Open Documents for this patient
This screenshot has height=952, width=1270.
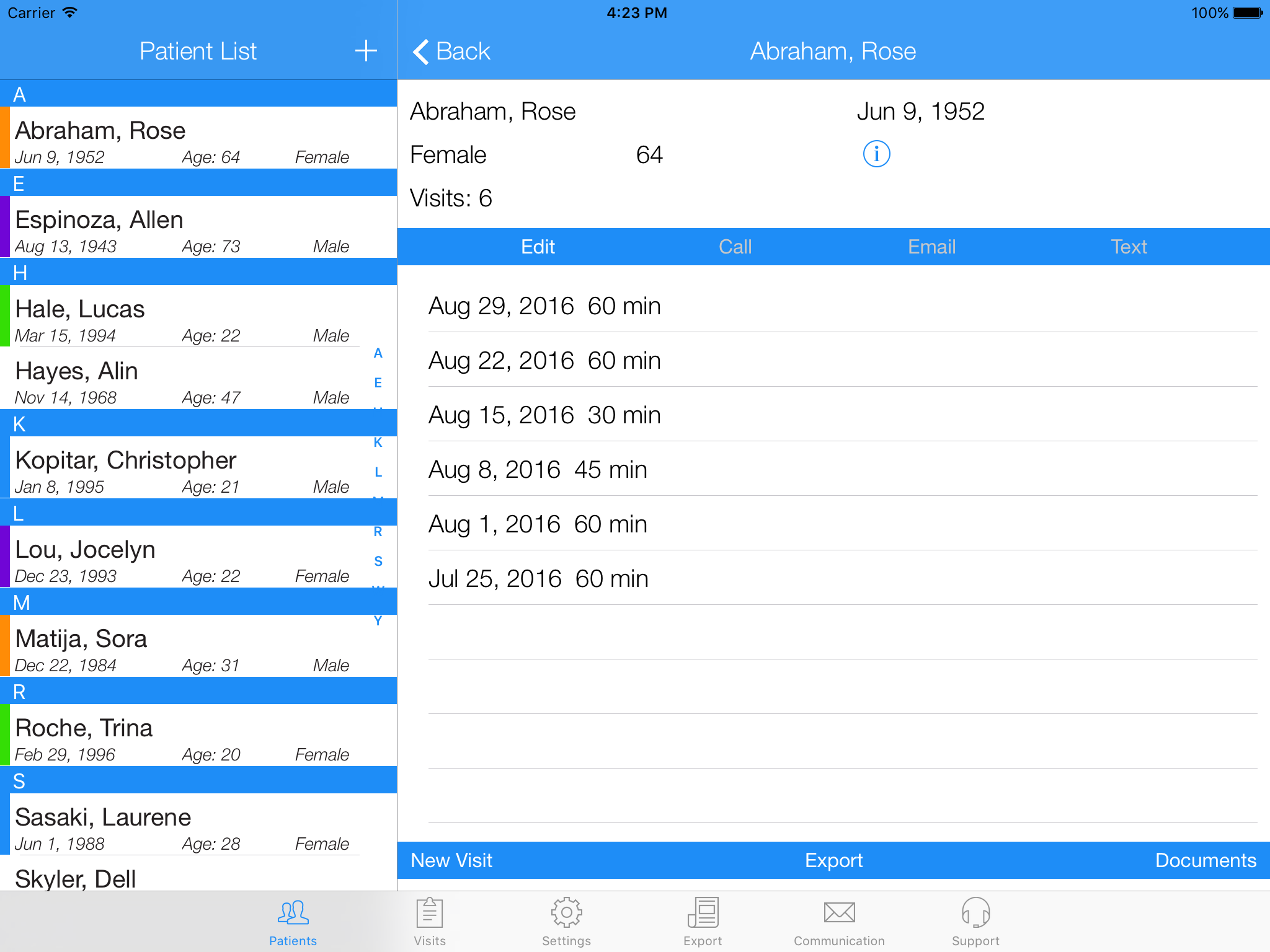1206,860
